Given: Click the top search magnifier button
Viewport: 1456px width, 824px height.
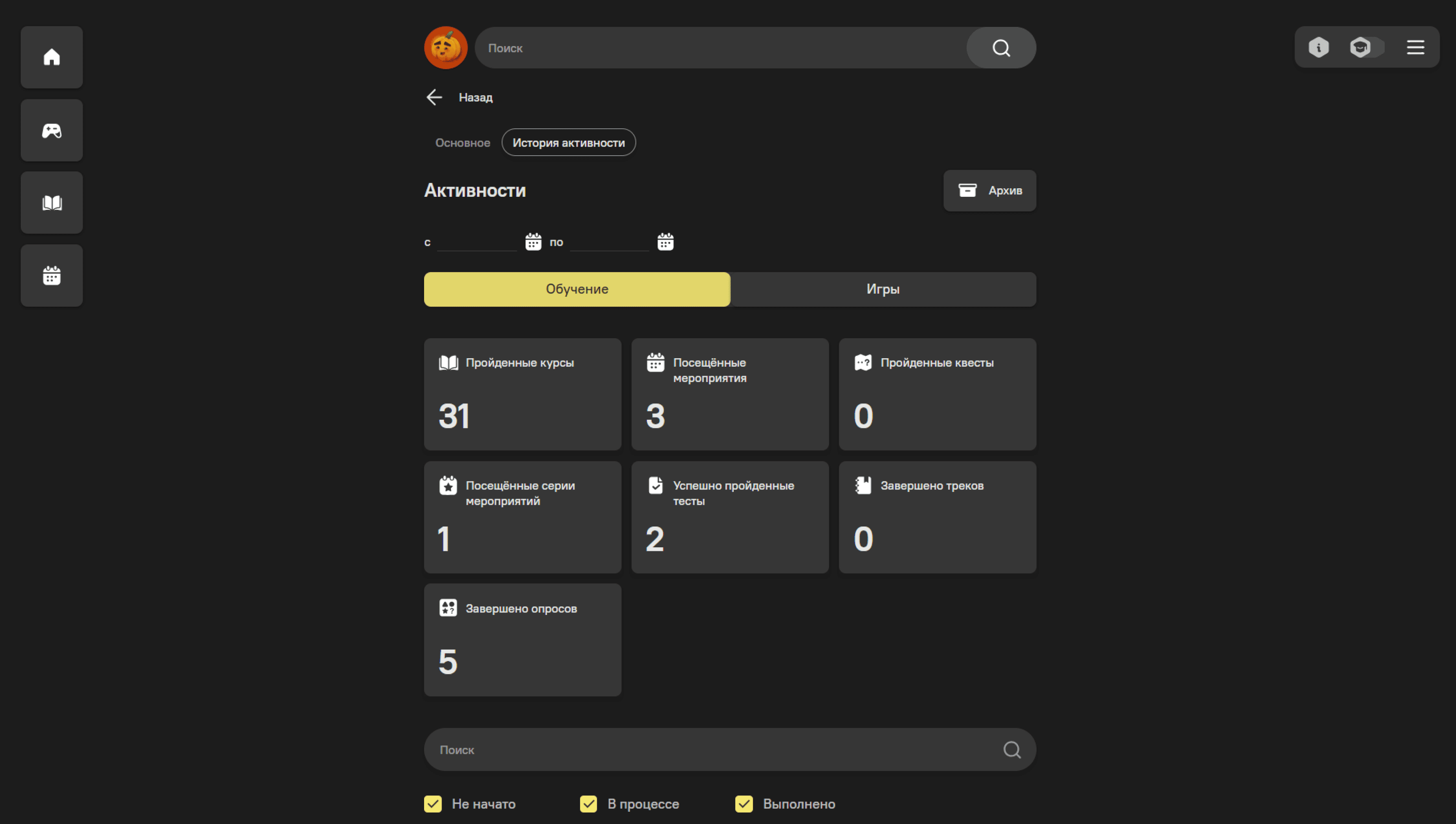Looking at the screenshot, I should (1001, 48).
